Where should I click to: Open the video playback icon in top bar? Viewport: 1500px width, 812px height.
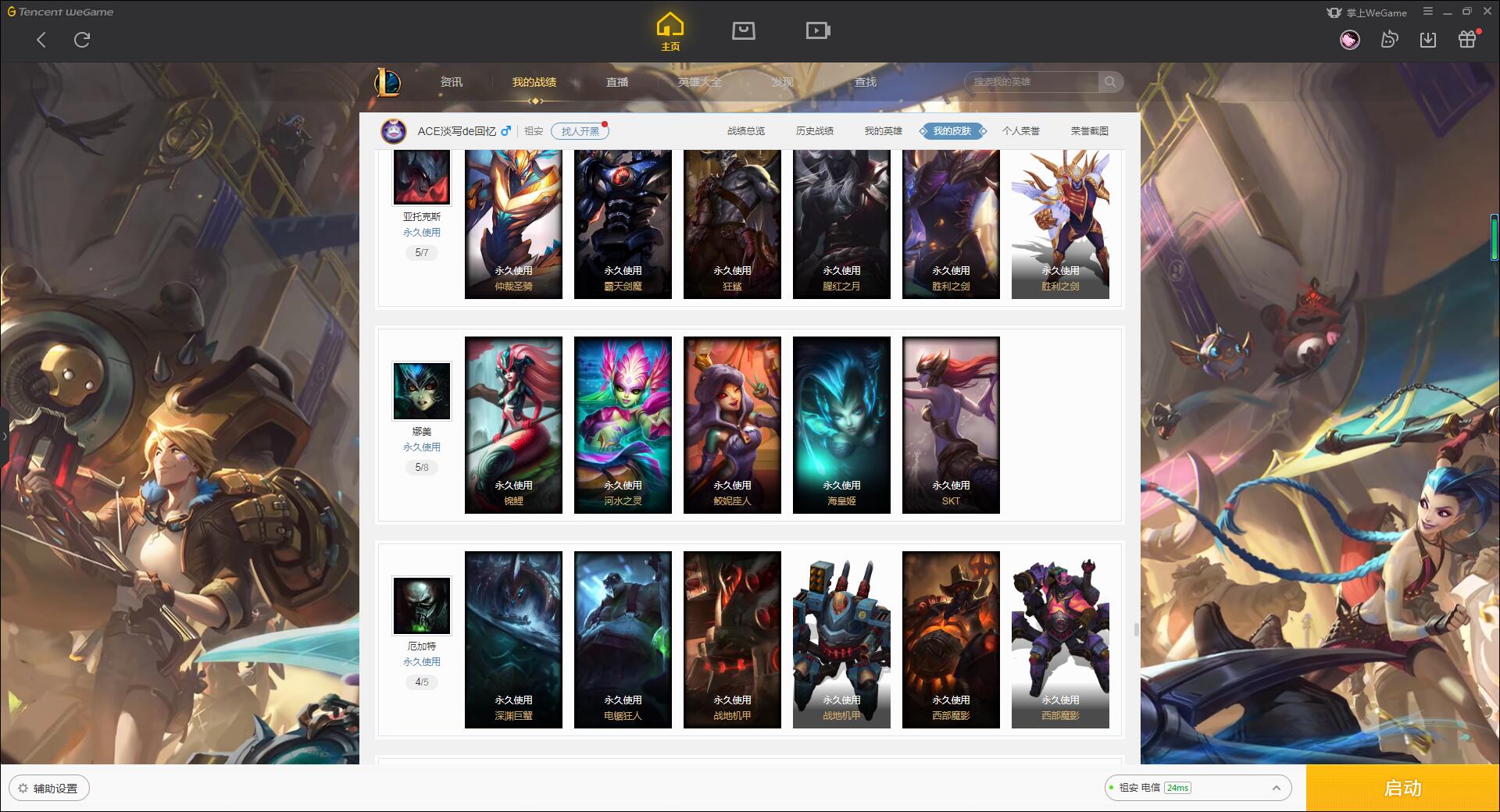[818, 30]
